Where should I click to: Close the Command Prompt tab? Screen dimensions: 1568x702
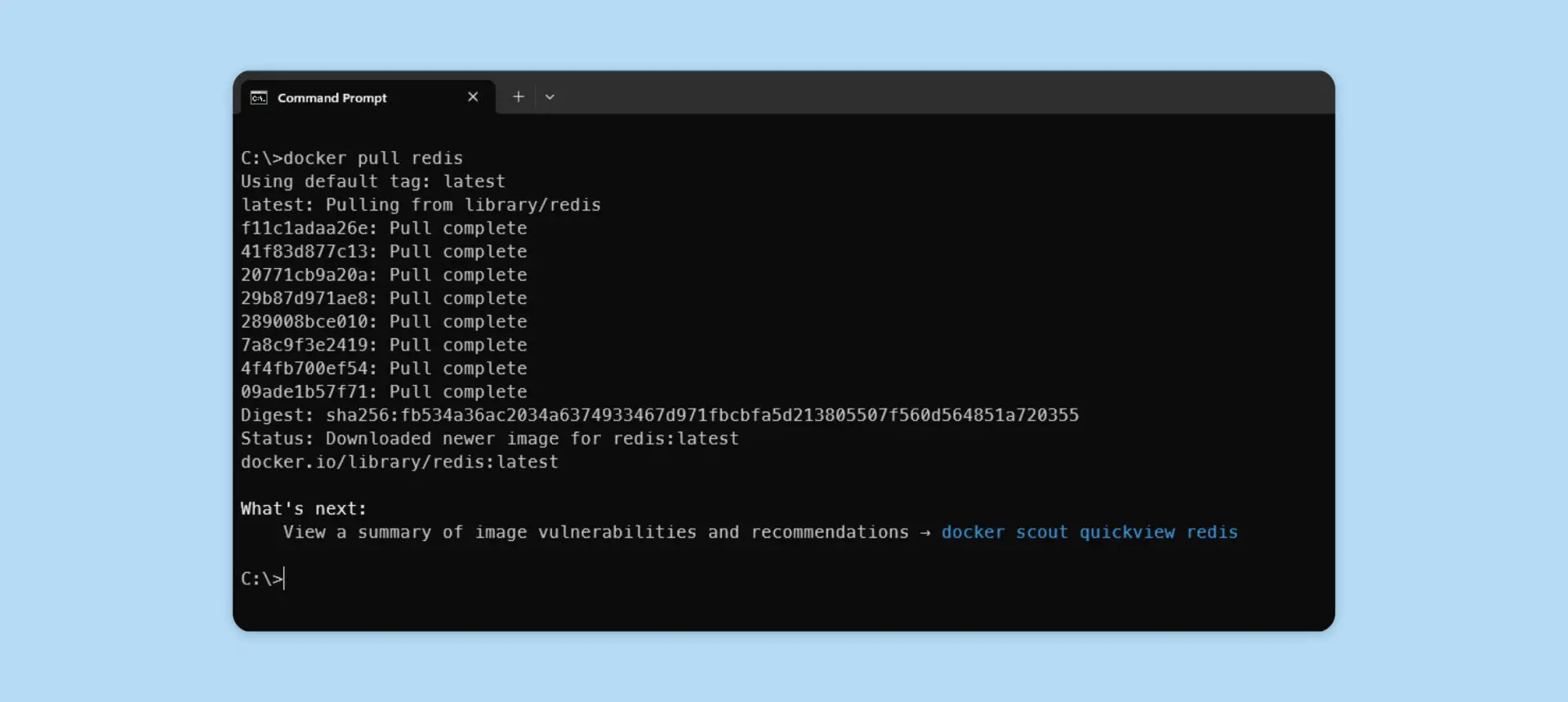(473, 96)
